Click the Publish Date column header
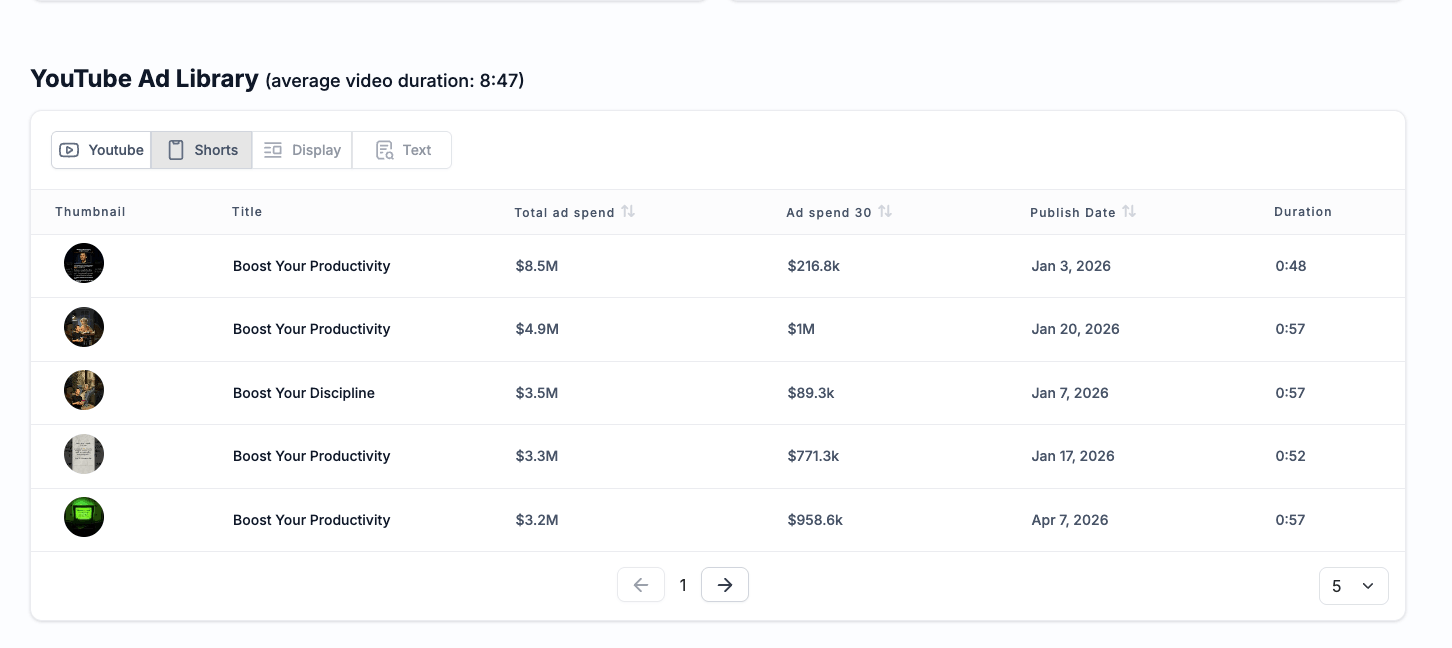The height and width of the screenshot is (648, 1452). pyautogui.click(x=1072, y=212)
